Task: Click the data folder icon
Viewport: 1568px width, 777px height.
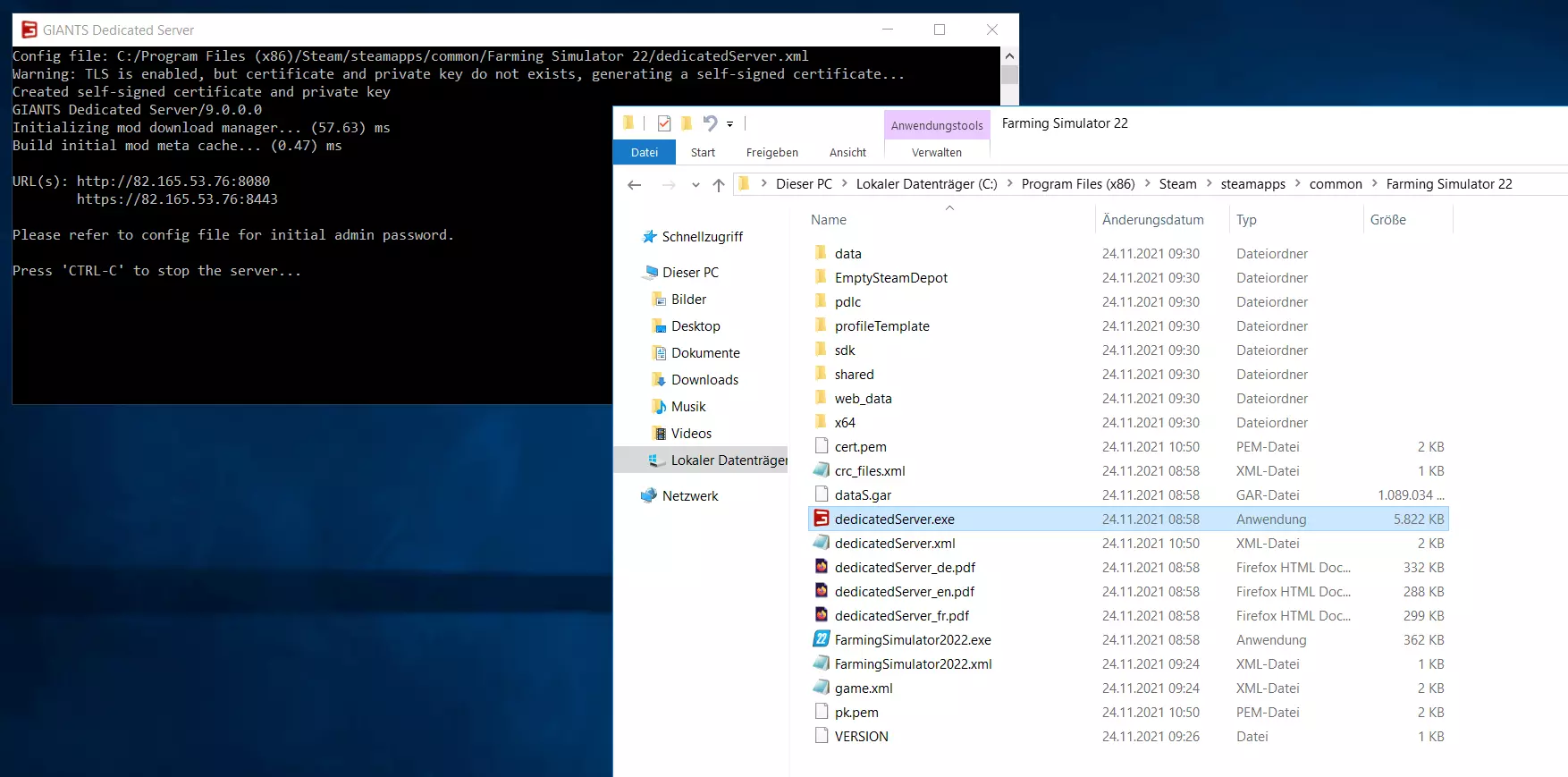Action: (x=821, y=253)
